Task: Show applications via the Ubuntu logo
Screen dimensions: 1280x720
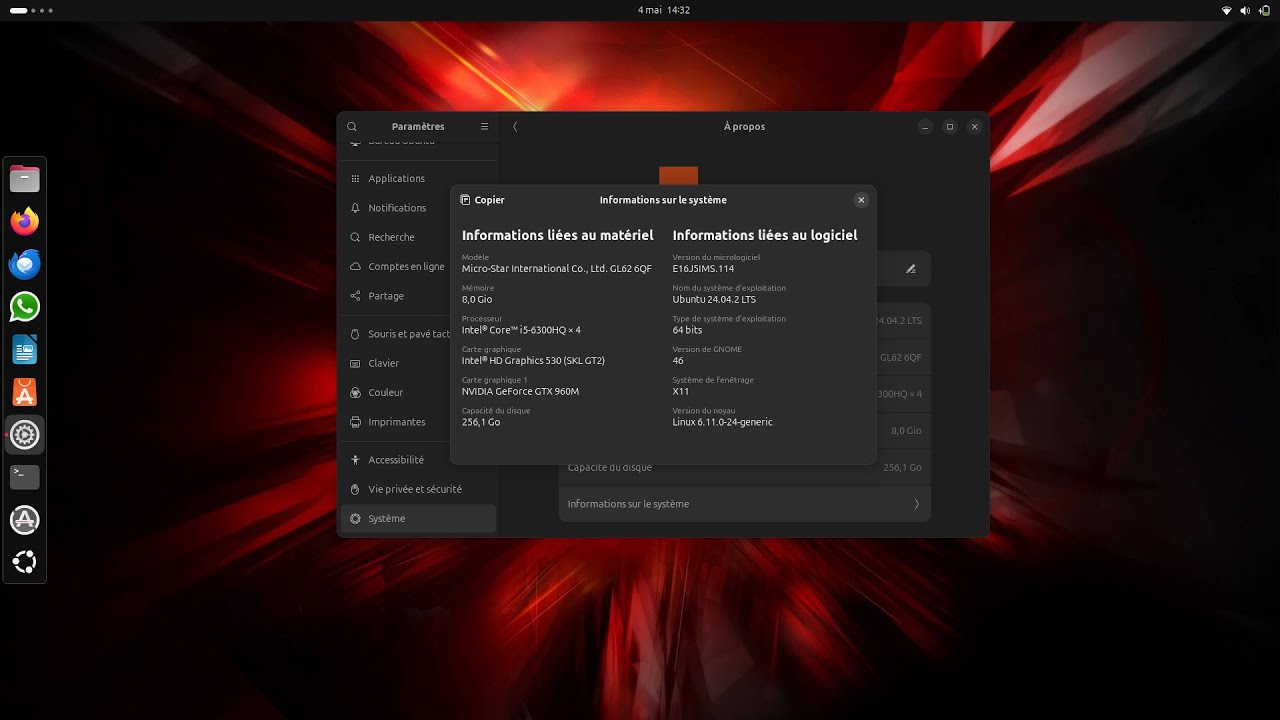Action: [x=25, y=562]
